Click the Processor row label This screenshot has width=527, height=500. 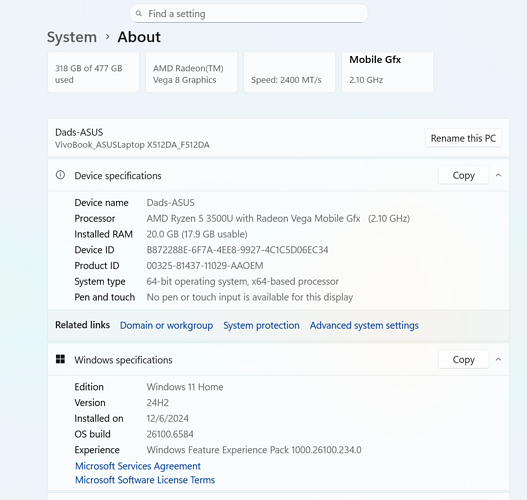coord(95,218)
